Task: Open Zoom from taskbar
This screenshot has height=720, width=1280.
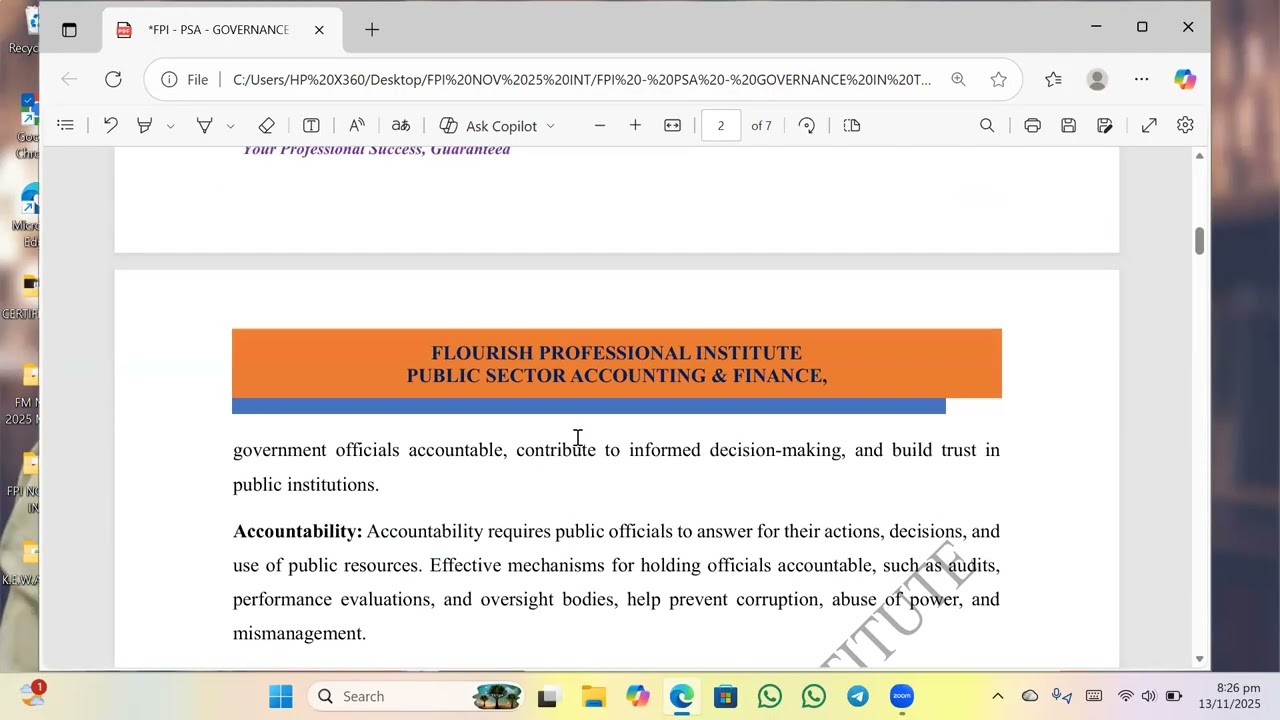Action: tap(902, 696)
